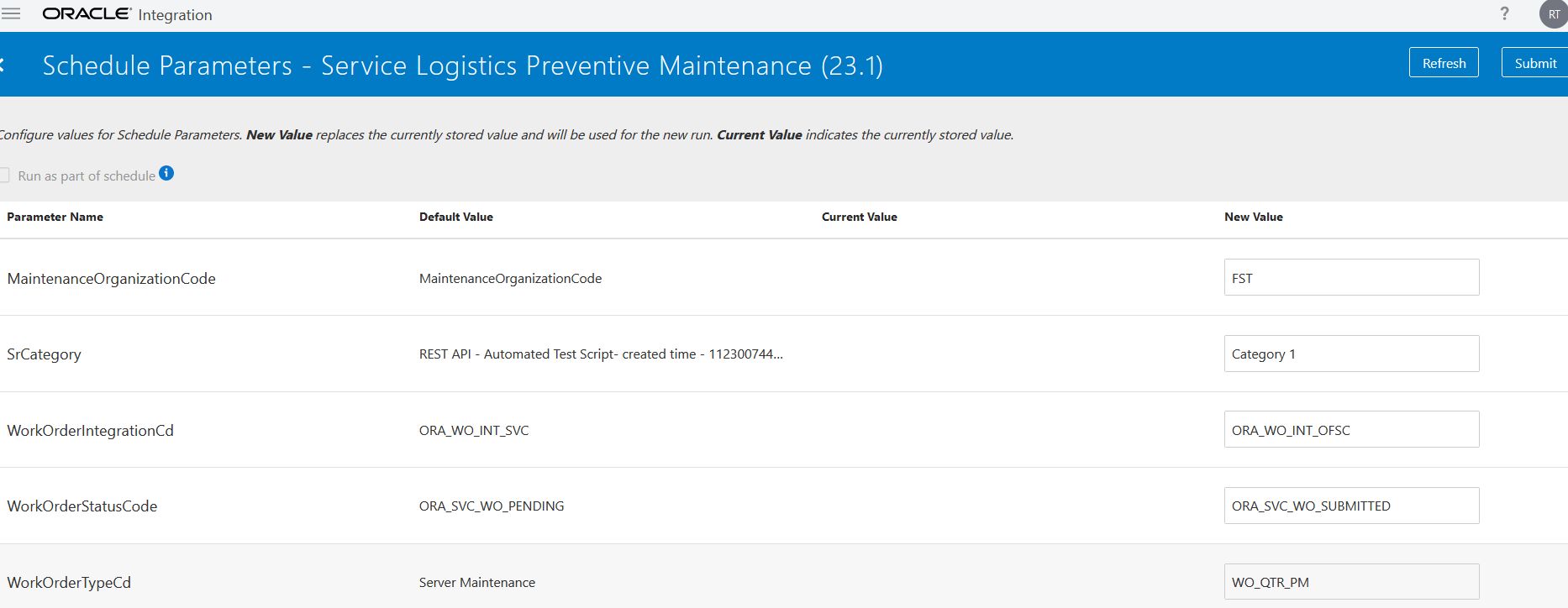Open the hamburger navigation menu

[x=11, y=14]
